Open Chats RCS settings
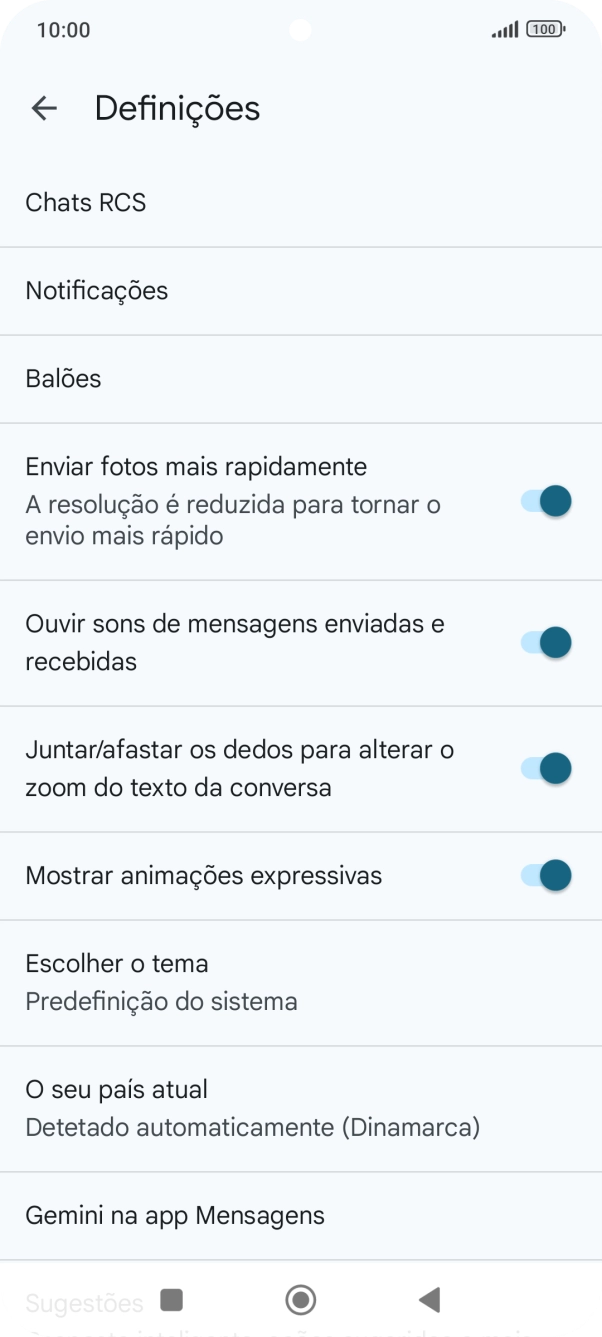 pos(85,202)
